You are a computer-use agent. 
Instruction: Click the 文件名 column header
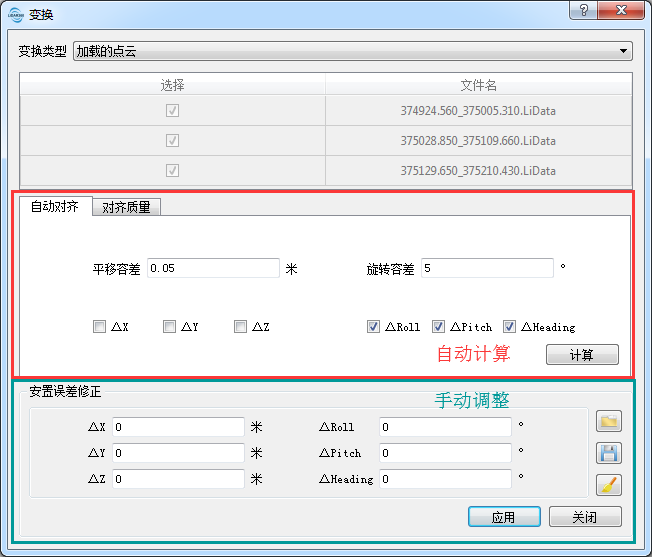[x=479, y=85]
